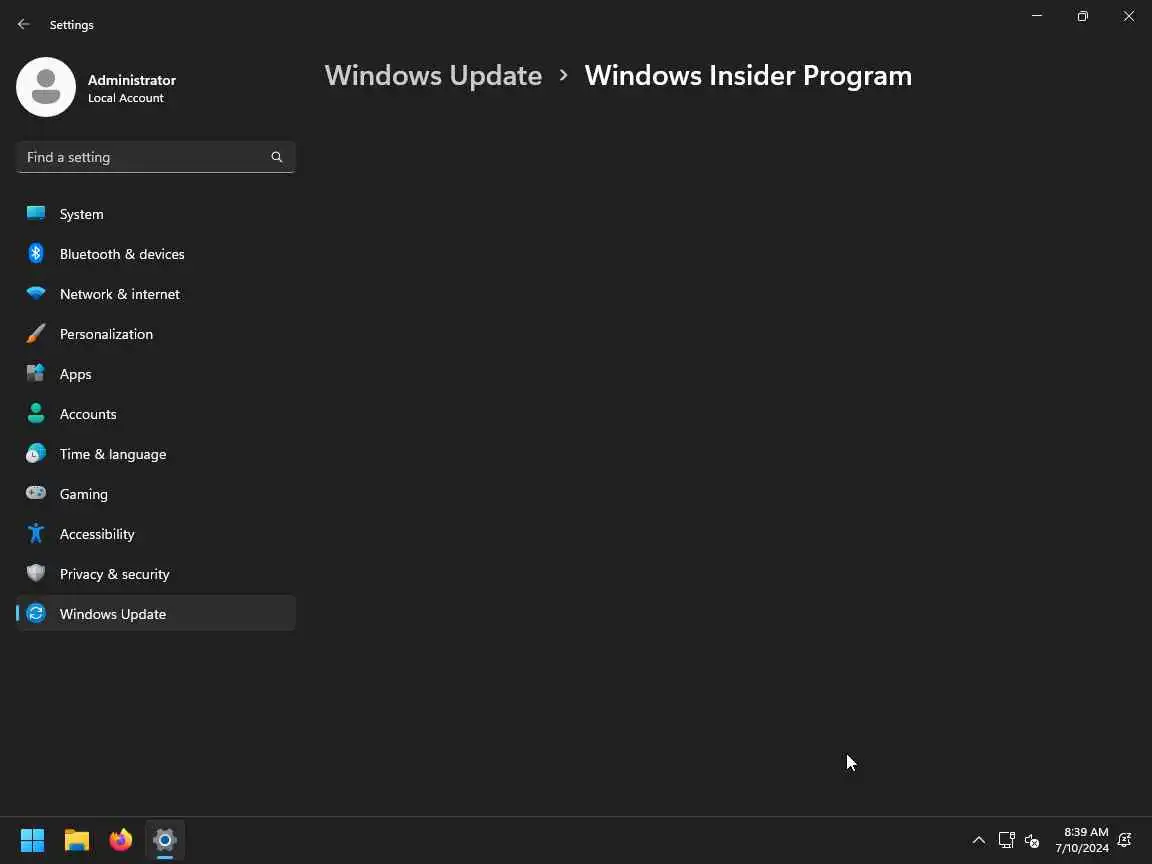Restore down the Settings window

(1082, 16)
